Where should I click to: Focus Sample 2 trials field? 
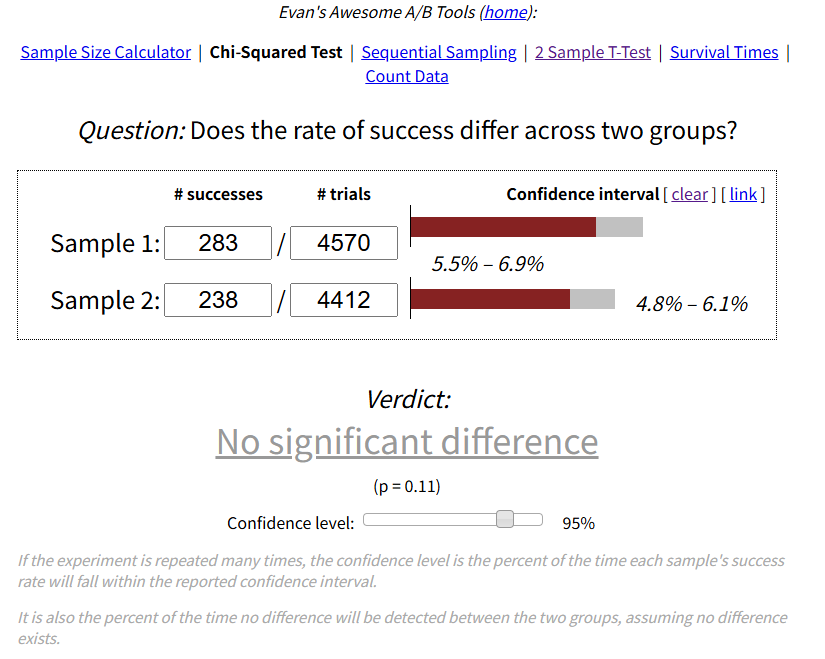pos(343,300)
